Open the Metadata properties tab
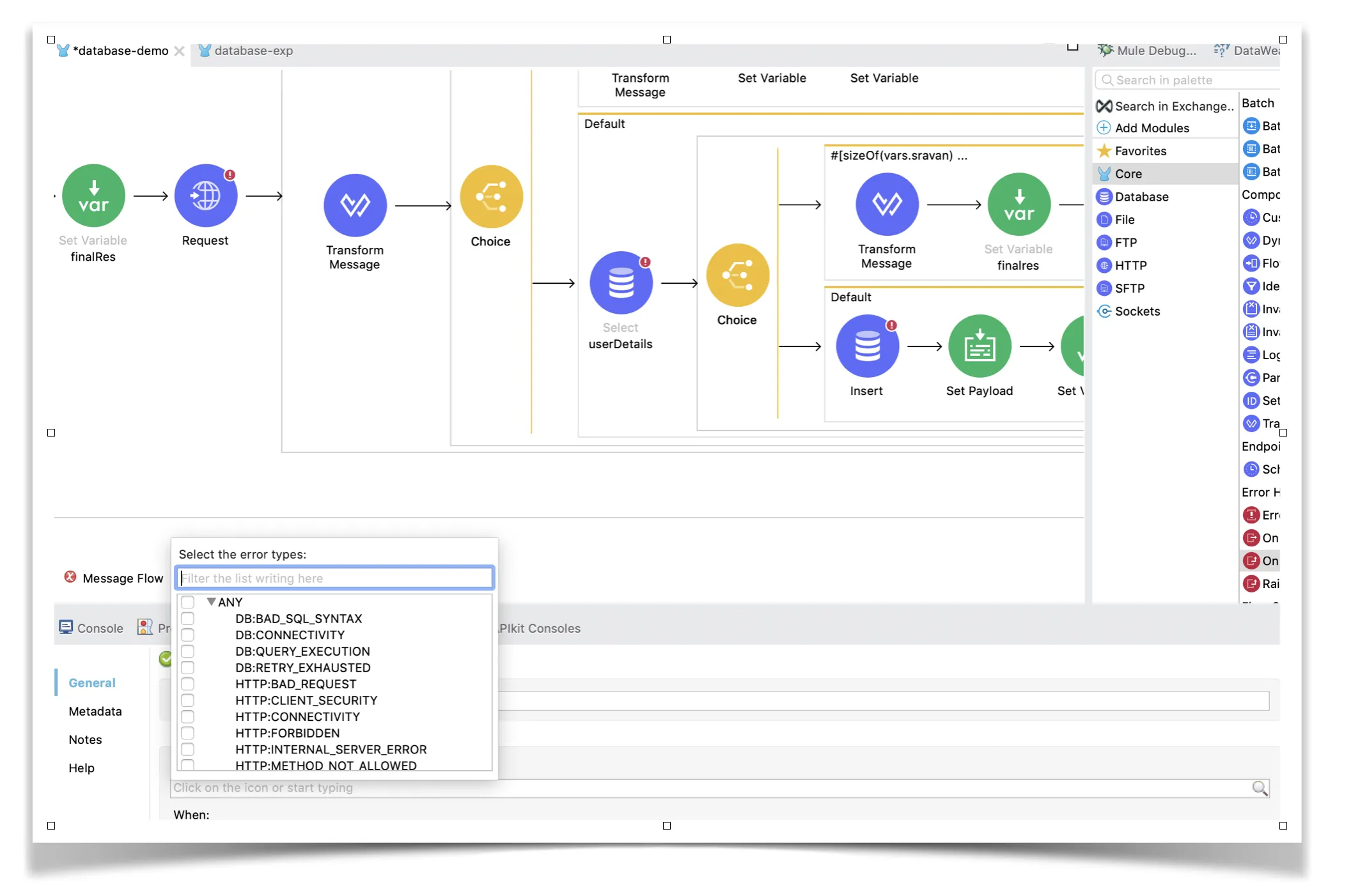The image size is (1367, 896). click(95, 711)
